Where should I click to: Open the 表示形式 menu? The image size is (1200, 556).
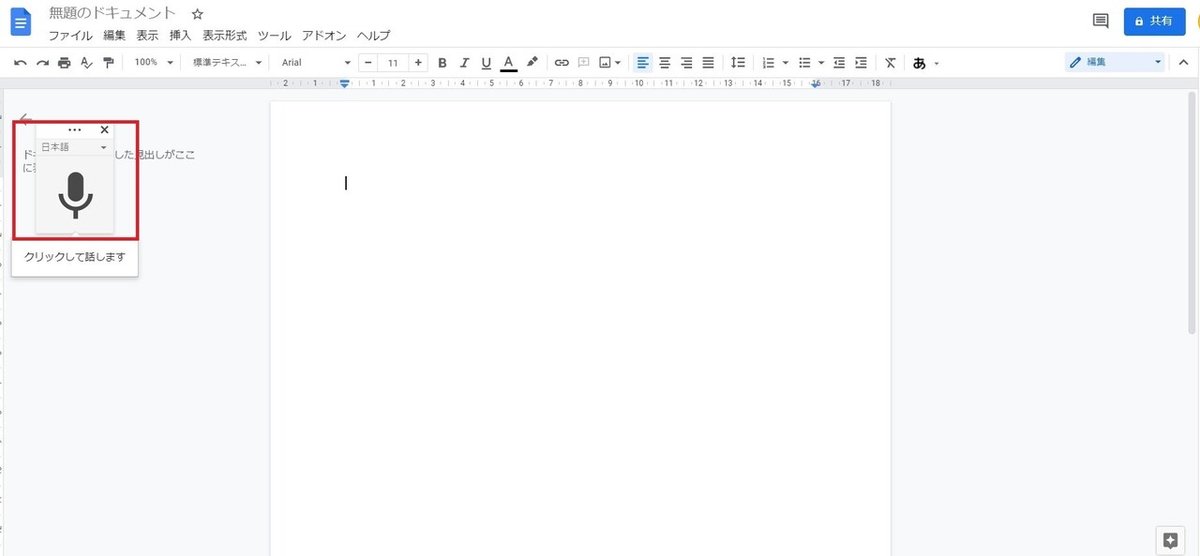pyautogui.click(x=224, y=35)
